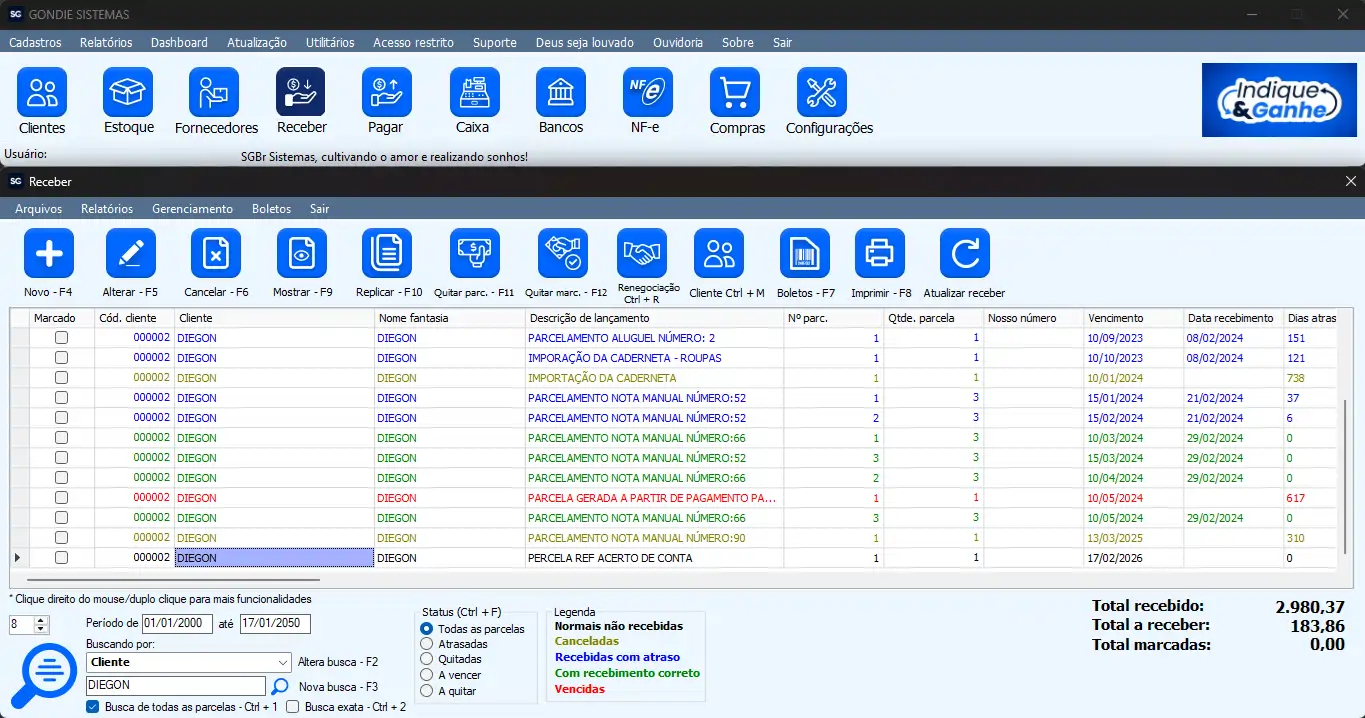Click the DIEGON search text field

click(x=175, y=686)
